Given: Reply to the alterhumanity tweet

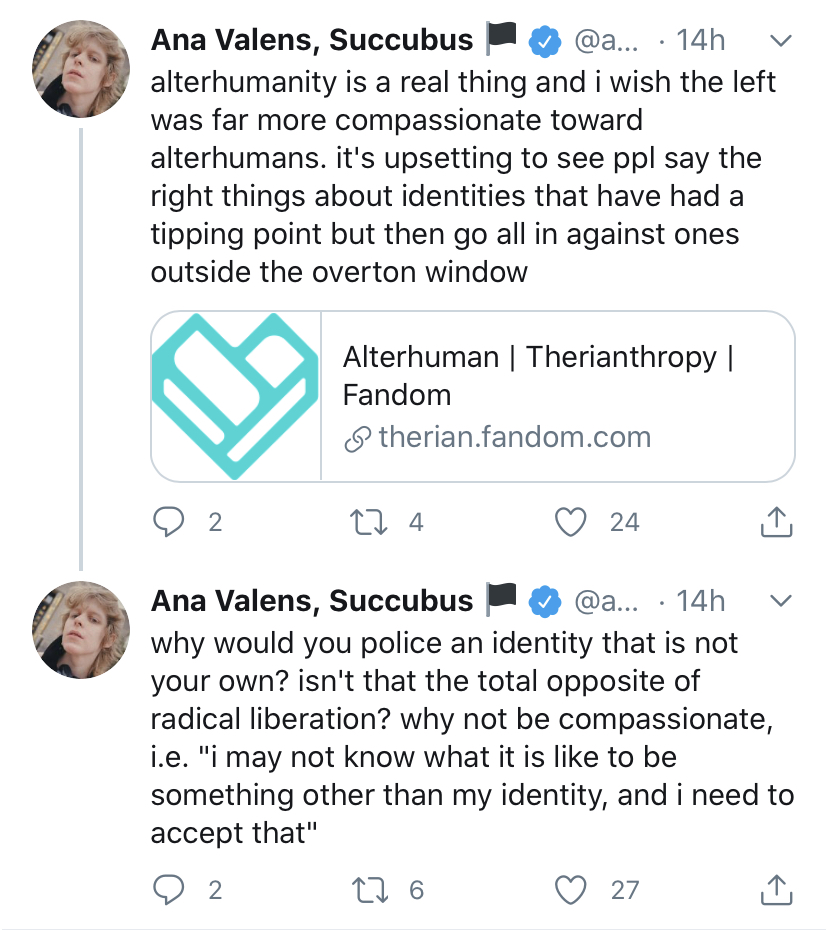Looking at the screenshot, I should point(171,522).
